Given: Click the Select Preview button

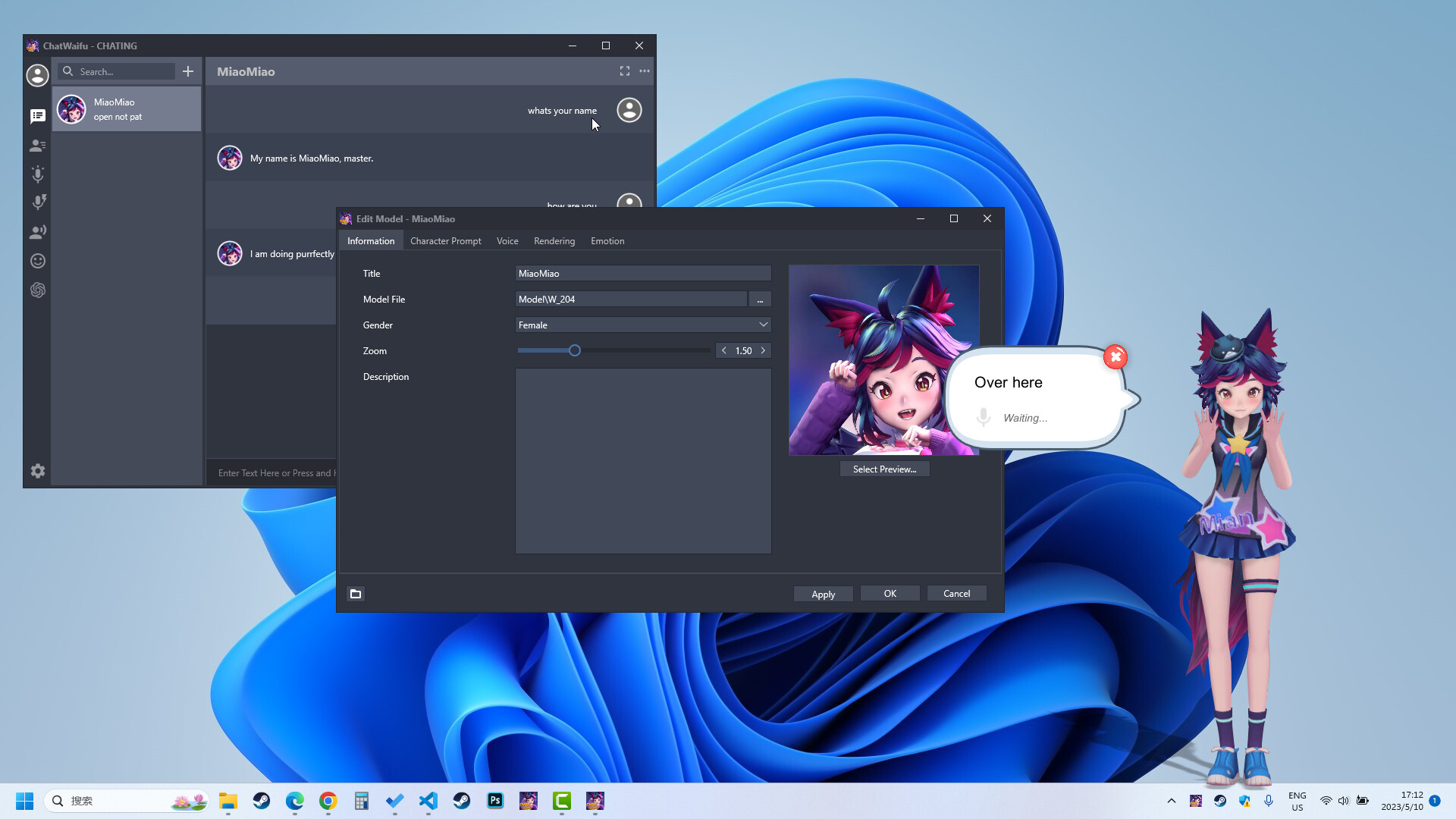Looking at the screenshot, I should (x=884, y=469).
